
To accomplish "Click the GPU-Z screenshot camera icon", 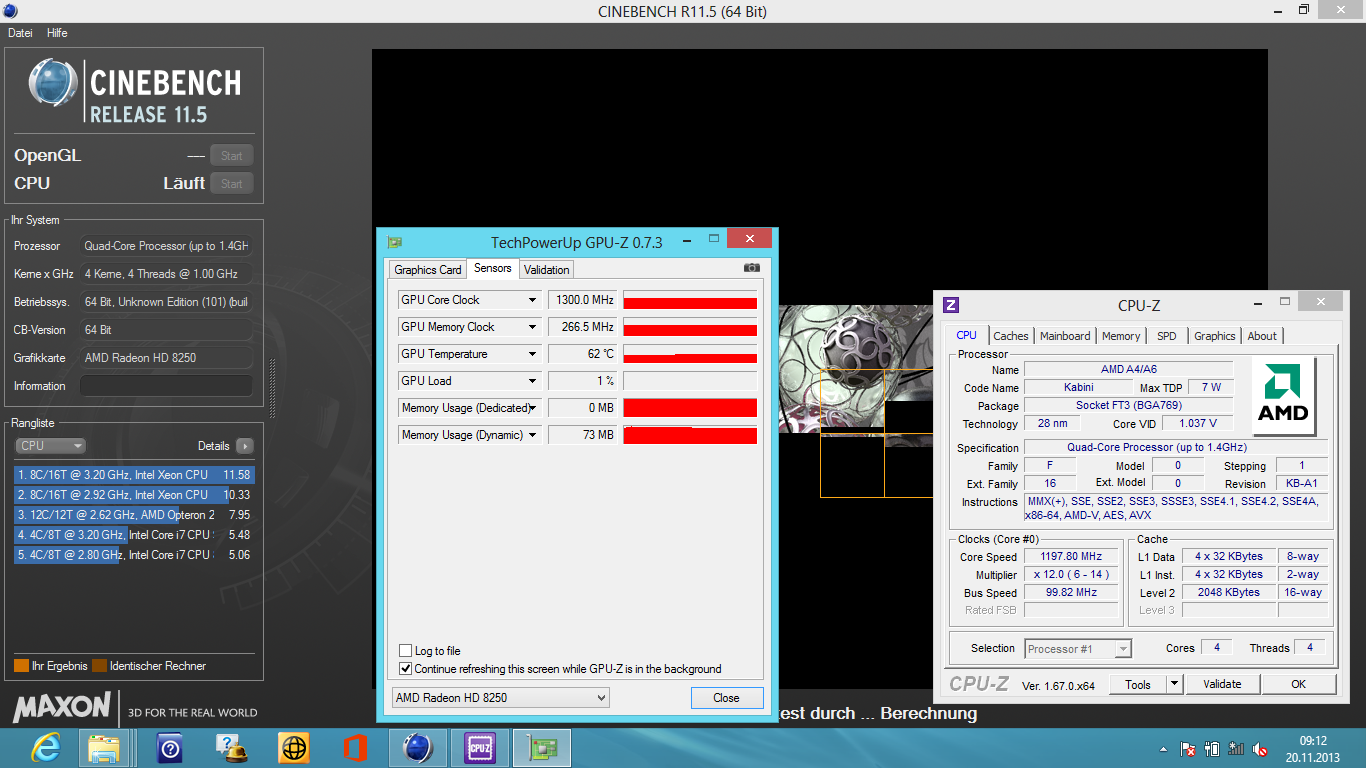I will coord(752,268).
